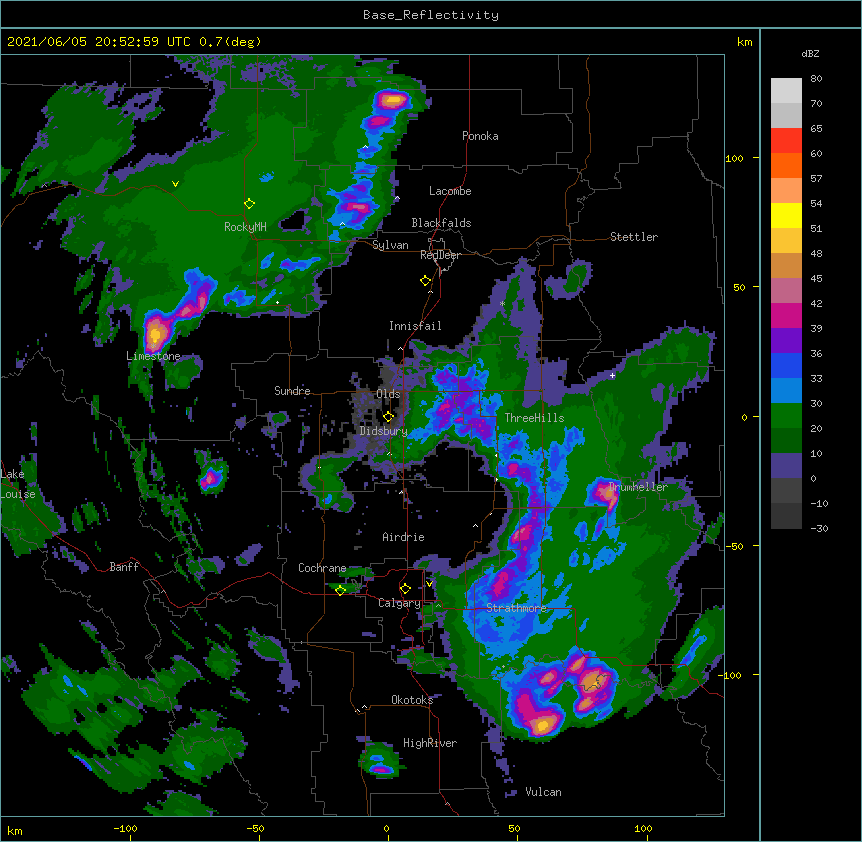The height and width of the screenshot is (842, 862).
Task: Click the Lake Louise label
Action: 18,484
